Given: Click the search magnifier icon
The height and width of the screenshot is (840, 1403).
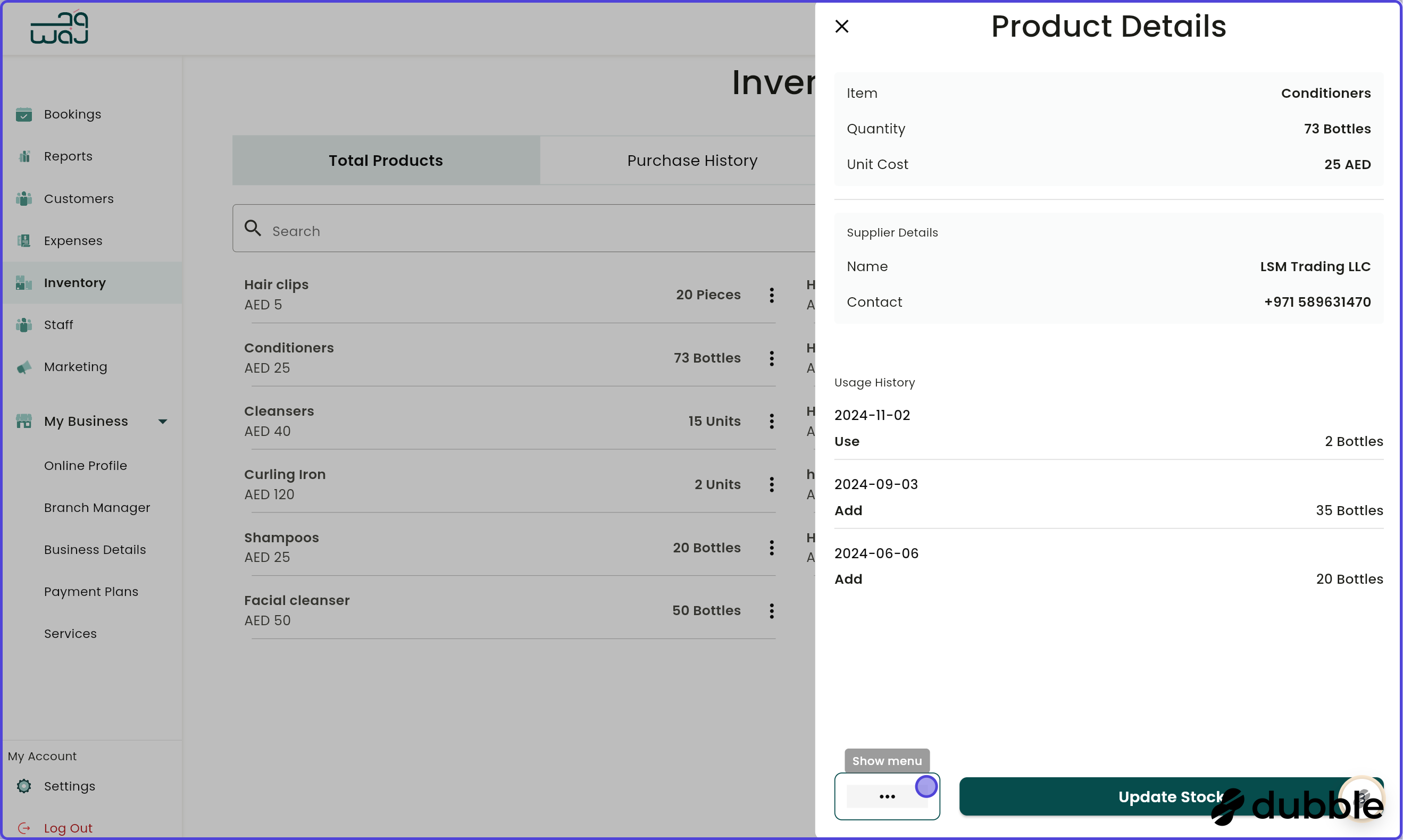Looking at the screenshot, I should point(253,228).
